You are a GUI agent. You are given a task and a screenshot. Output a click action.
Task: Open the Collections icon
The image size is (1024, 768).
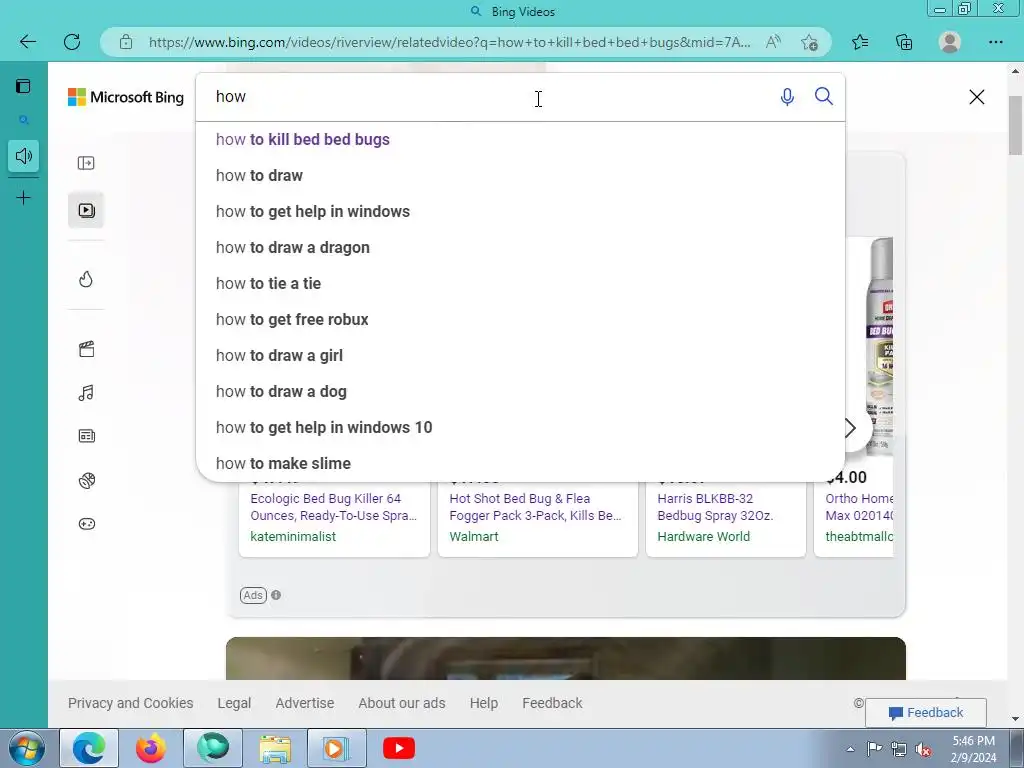[x=904, y=42]
